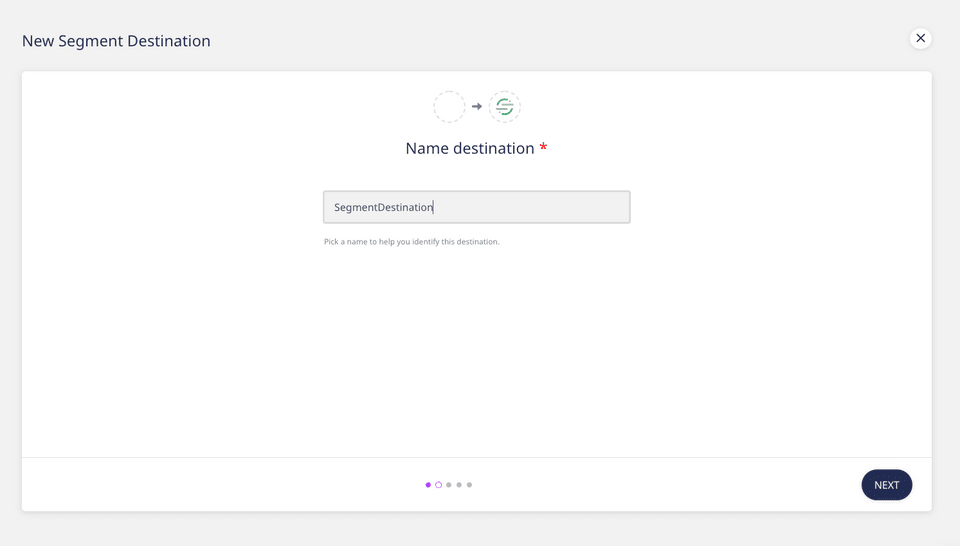
Task: Click the red required asterisk
Action: (x=543, y=149)
